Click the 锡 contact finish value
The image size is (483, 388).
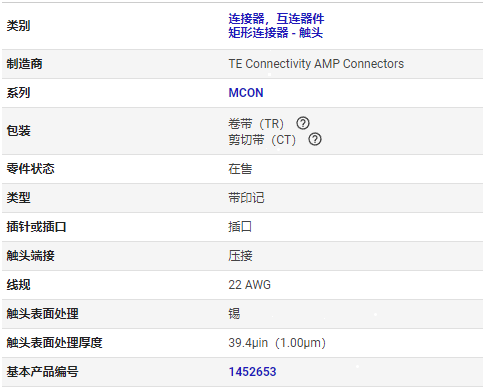(x=234, y=314)
